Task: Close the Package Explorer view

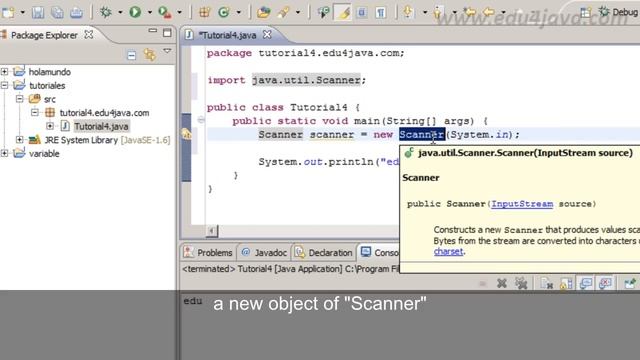Action: pyautogui.click(x=88, y=35)
